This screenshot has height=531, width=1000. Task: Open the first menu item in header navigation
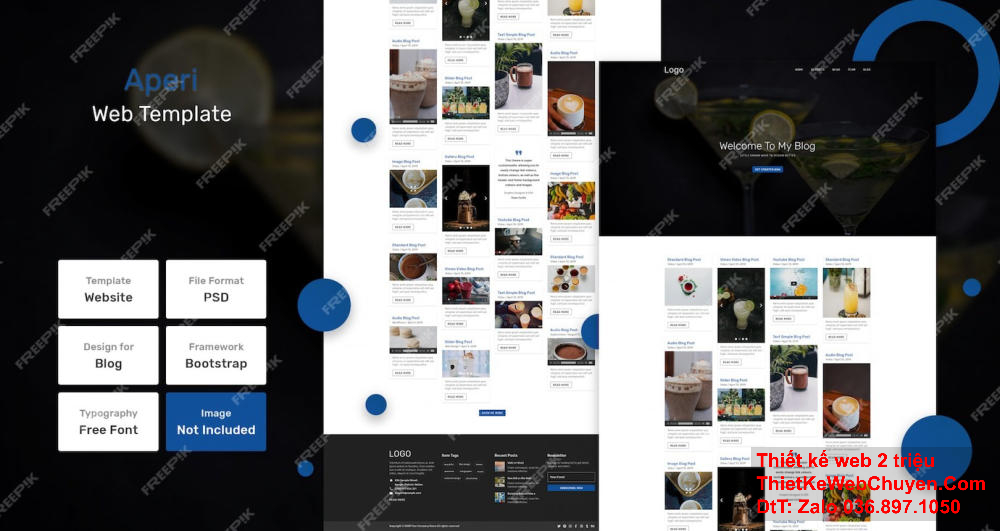pyautogui.click(x=798, y=70)
